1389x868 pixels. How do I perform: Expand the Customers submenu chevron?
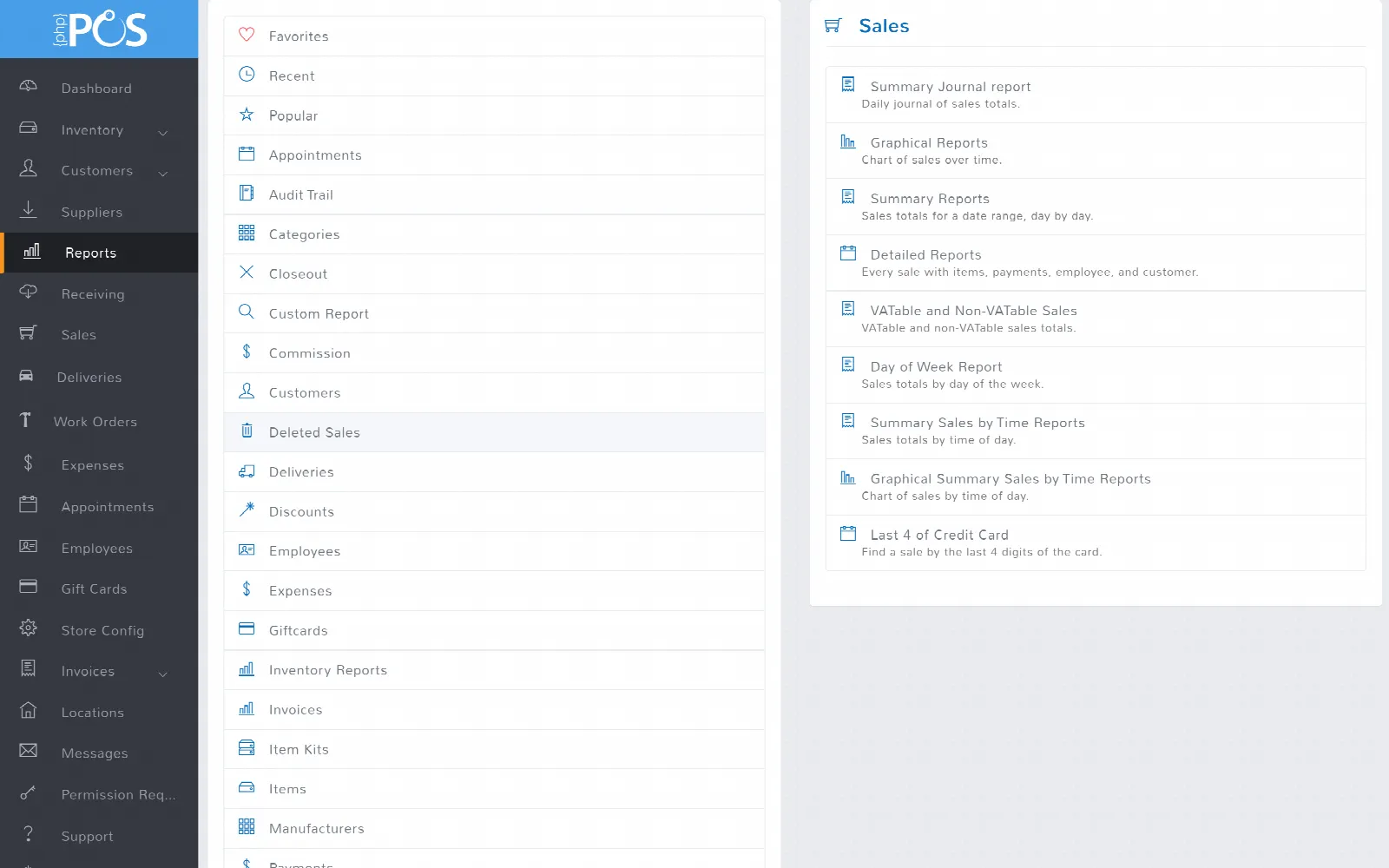click(162, 174)
